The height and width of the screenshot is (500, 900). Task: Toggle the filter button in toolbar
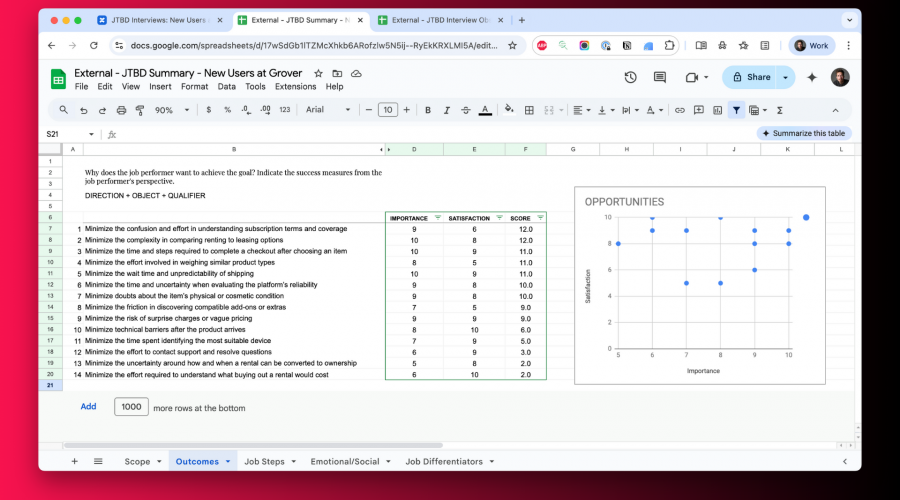pyautogui.click(x=736, y=110)
